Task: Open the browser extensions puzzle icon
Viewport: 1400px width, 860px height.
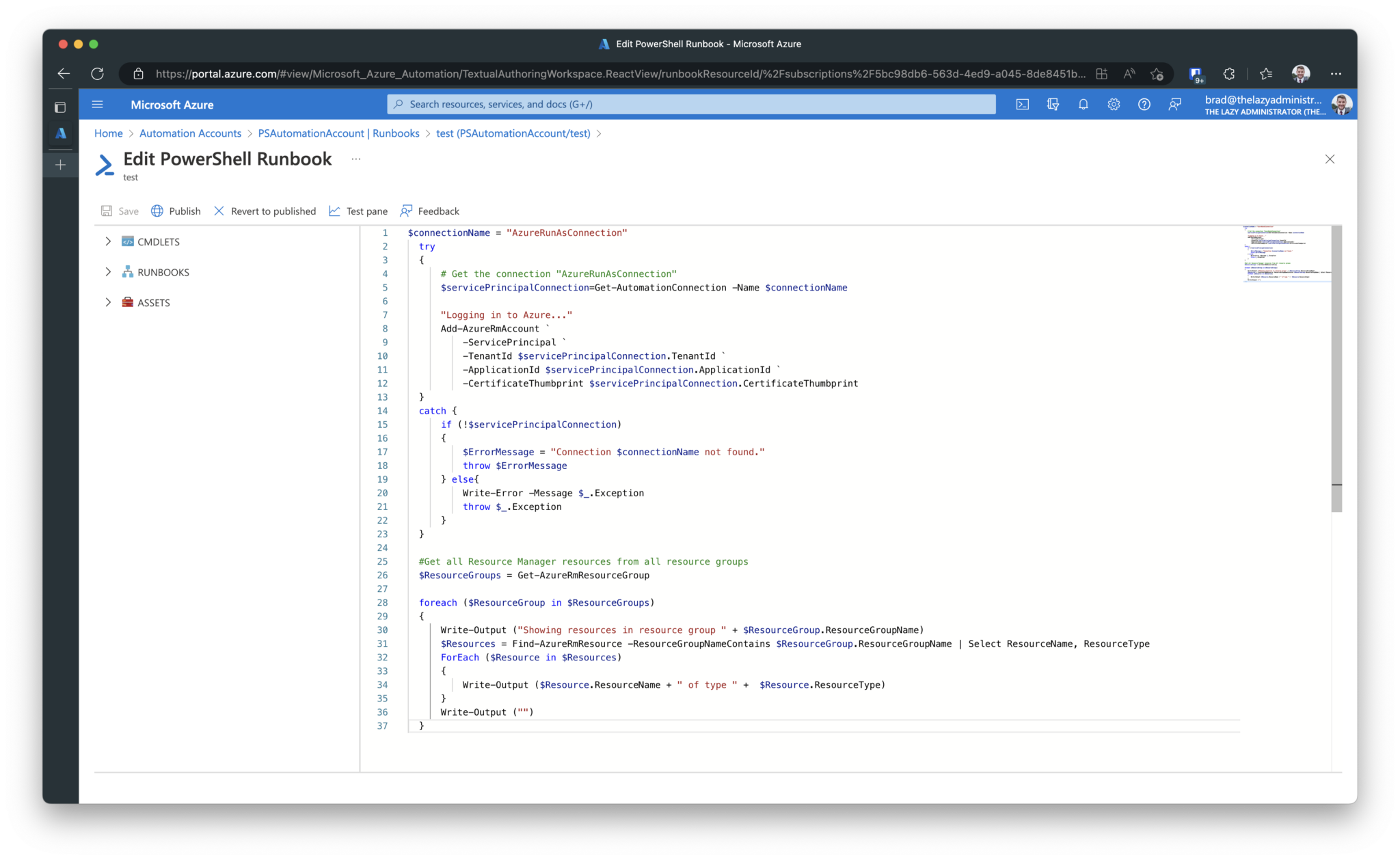Action: (x=1229, y=74)
